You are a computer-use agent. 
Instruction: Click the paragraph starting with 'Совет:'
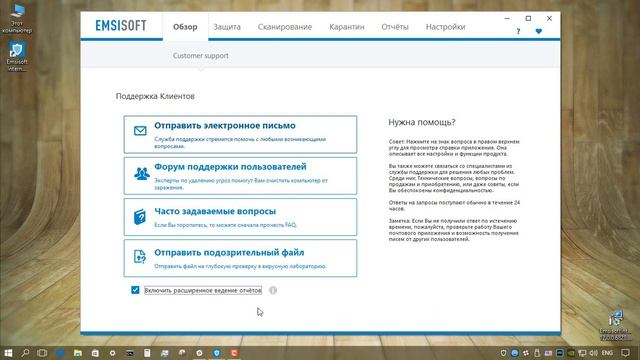point(454,148)
